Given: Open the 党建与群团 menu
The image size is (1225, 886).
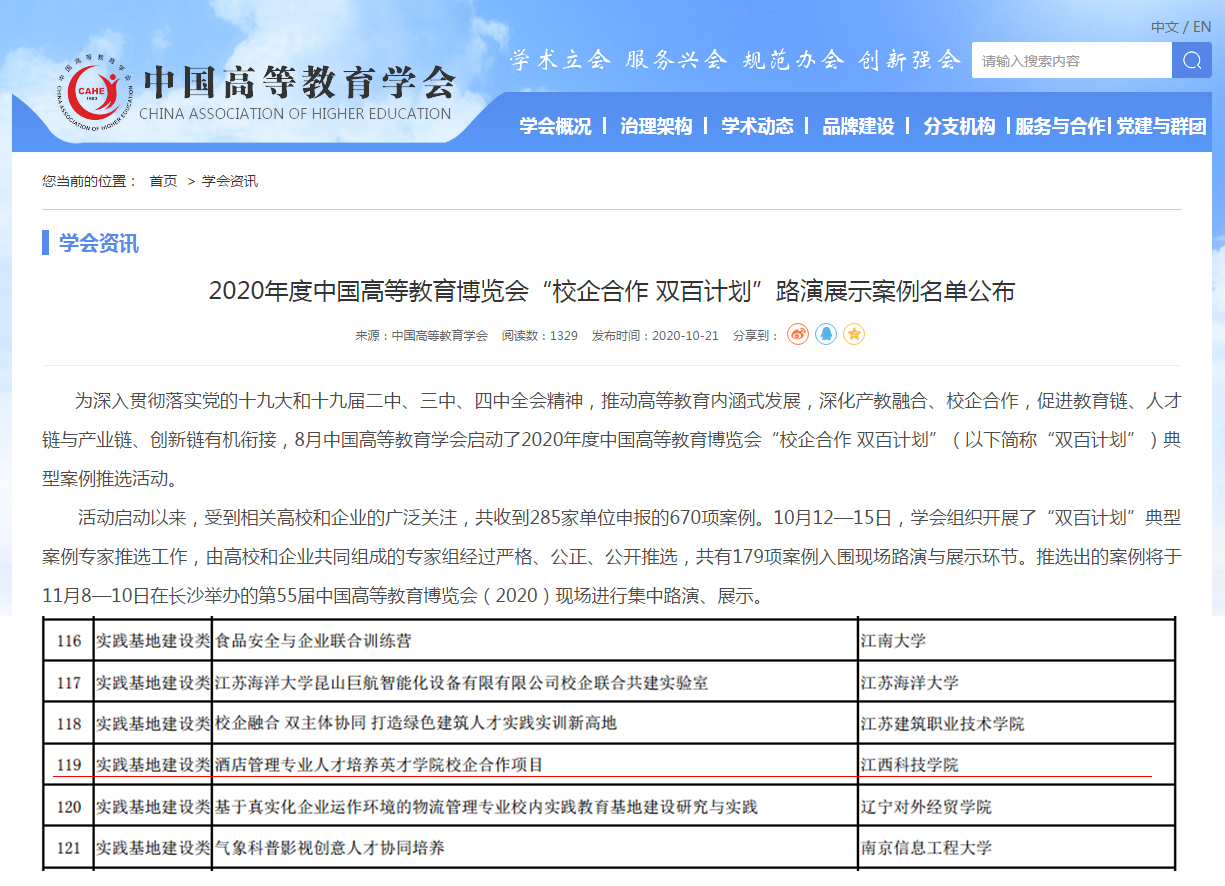Looking at the screenshot, I should (1162, 126).
